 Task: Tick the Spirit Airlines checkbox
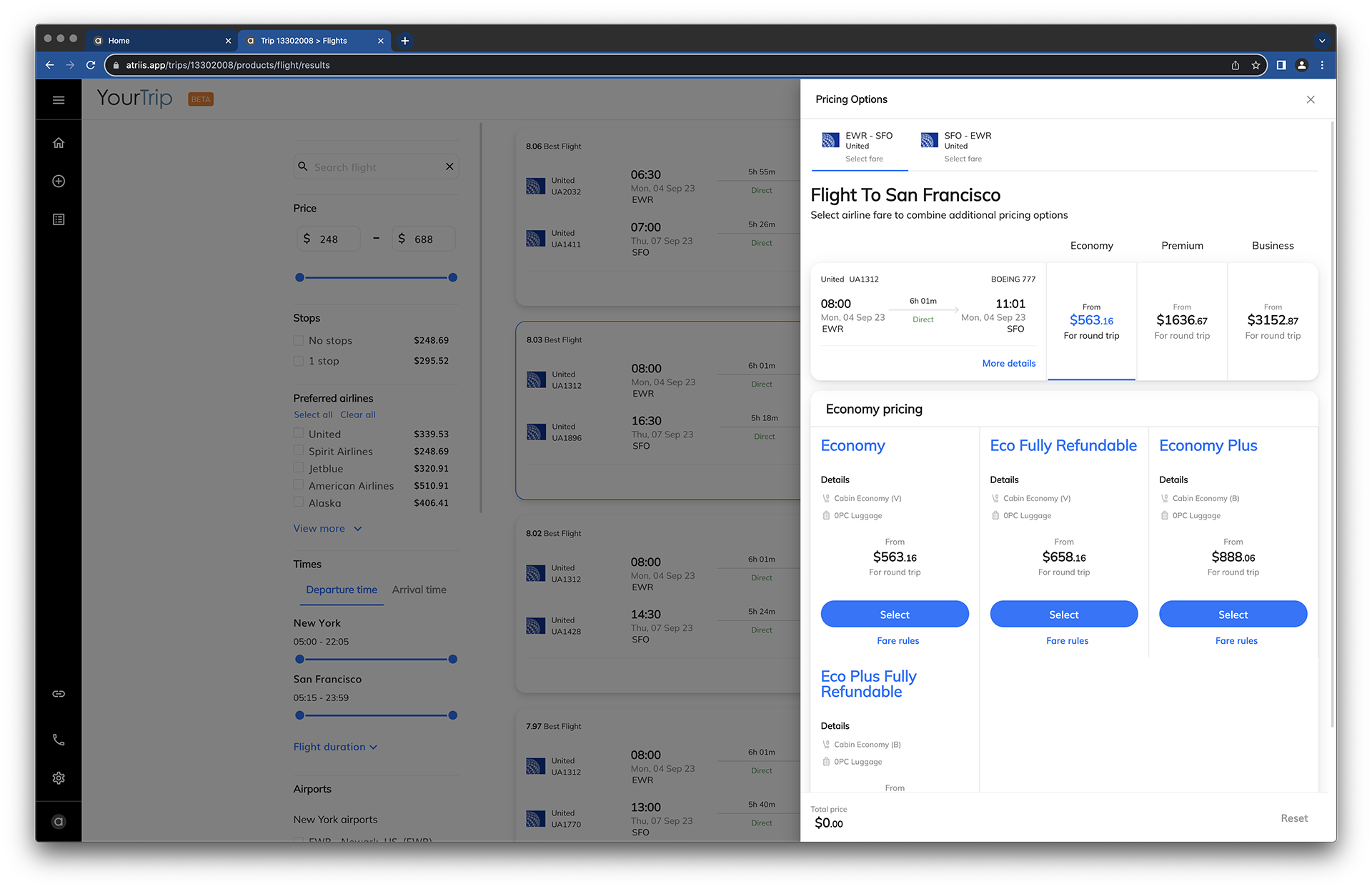(x=299, y=451)
